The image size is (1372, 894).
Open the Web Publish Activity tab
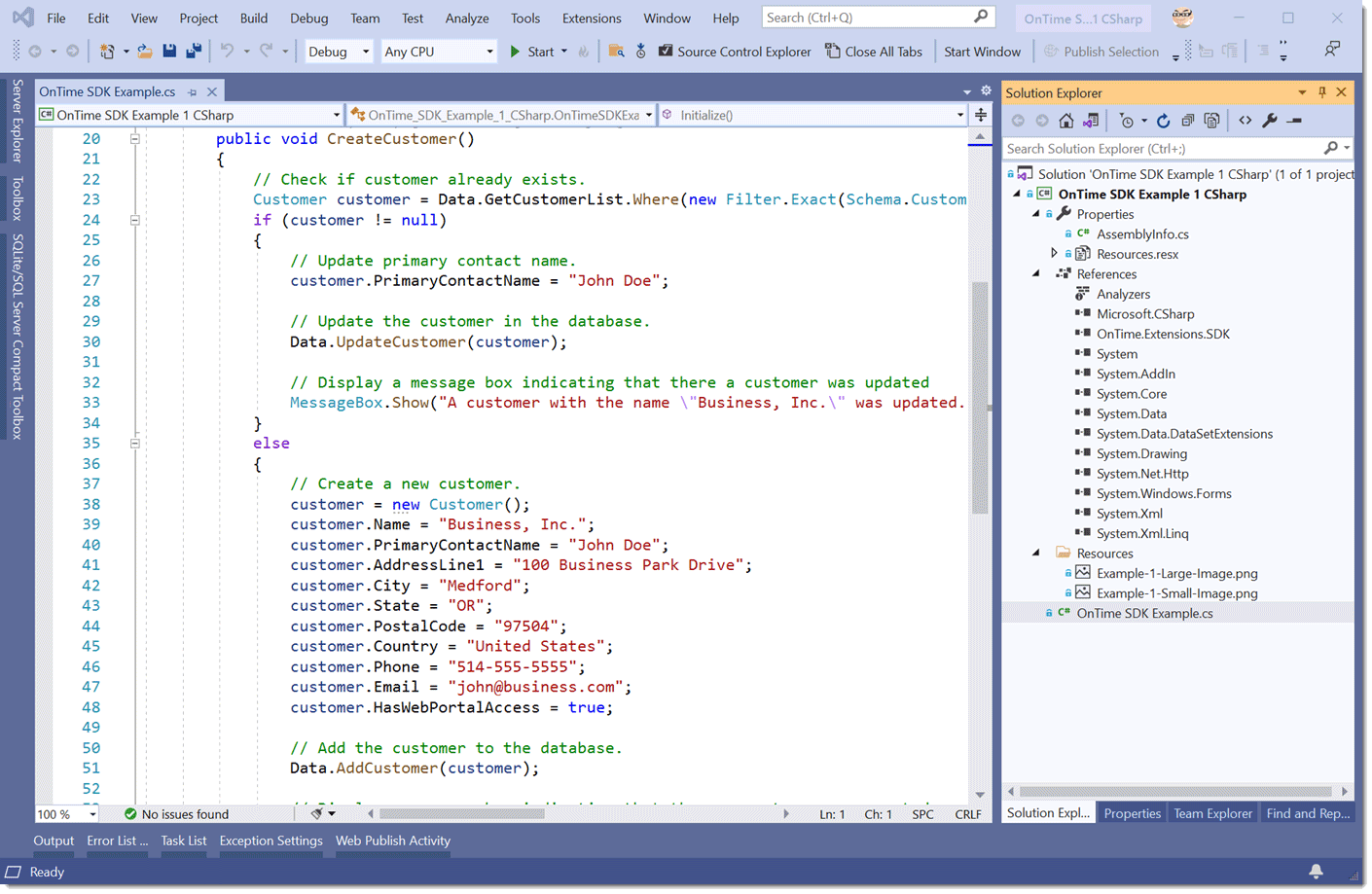pyautogui.click(x=393, y=840)
